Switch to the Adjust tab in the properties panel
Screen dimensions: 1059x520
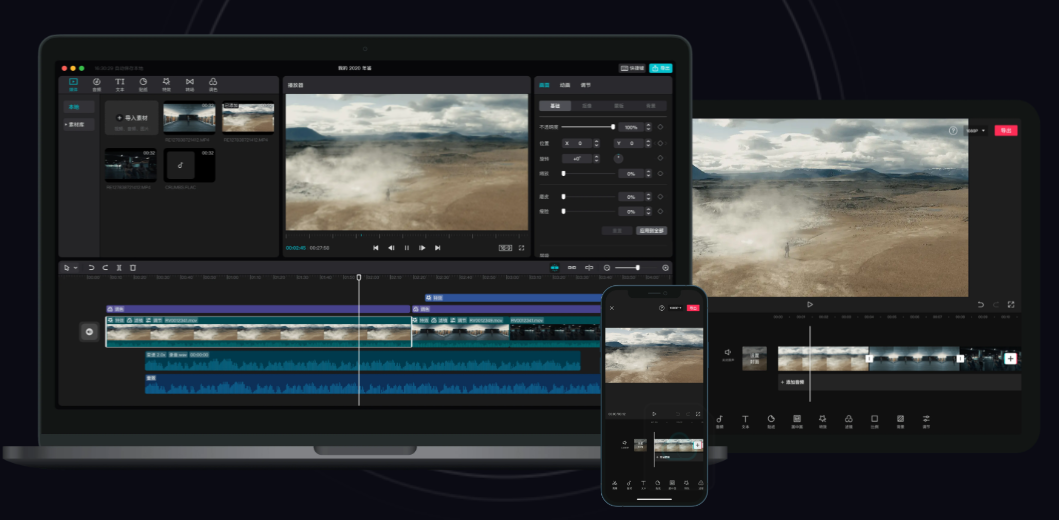(x=585, y=85)
